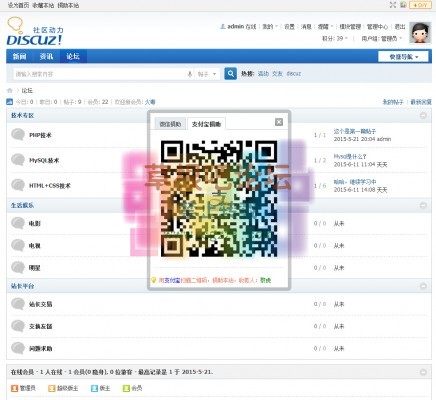Click the blue 版主 legend icon
The width and height of the screenshot is (436, 400).
(94, 388)
